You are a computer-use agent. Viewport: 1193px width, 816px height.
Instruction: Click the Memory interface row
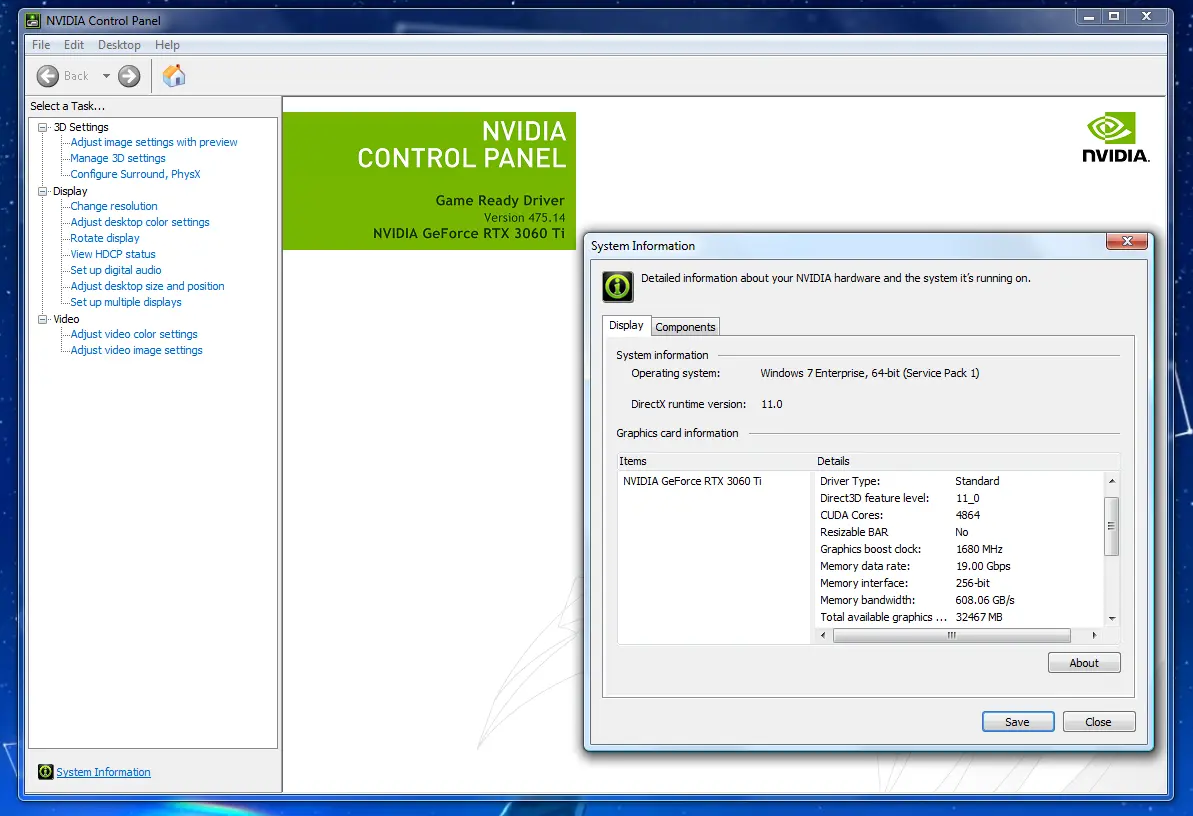[x=959, y=583]
